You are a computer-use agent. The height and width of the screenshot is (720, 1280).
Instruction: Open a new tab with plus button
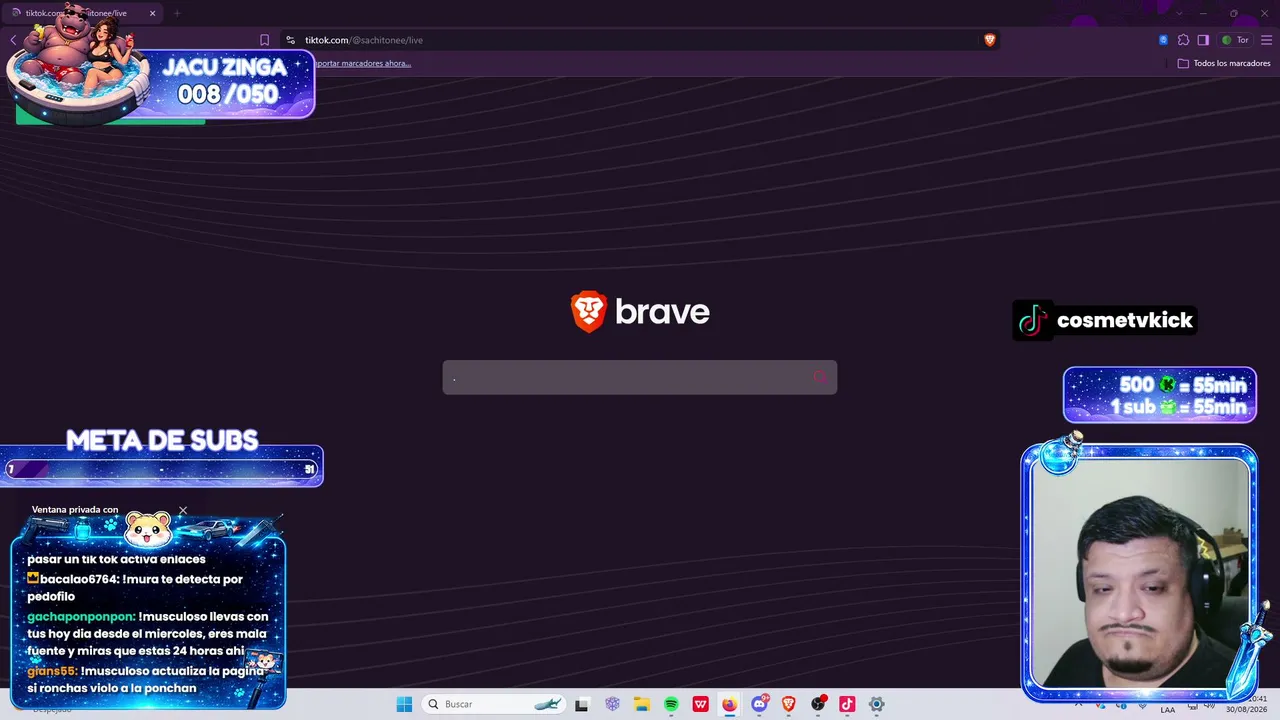(177, 13)
